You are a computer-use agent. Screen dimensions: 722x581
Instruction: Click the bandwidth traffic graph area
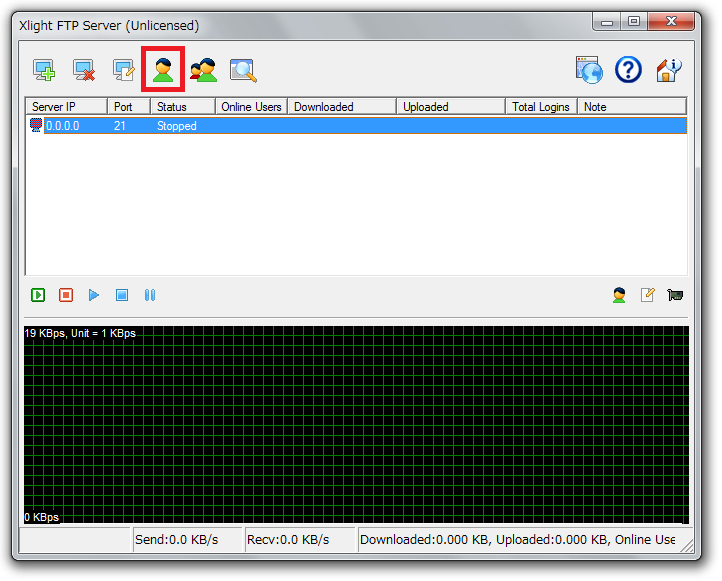click(x=356, y=424)
